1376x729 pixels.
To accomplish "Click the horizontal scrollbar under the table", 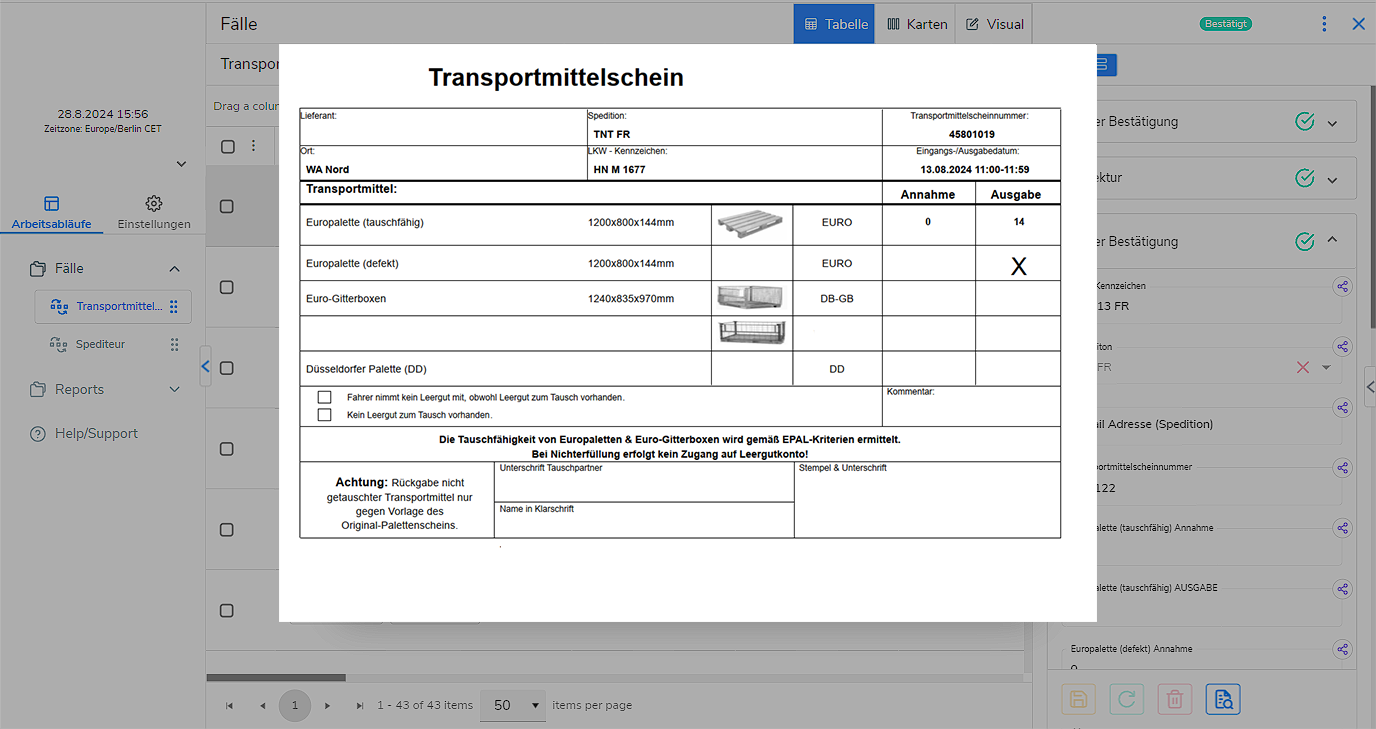I will coord(276,677).
